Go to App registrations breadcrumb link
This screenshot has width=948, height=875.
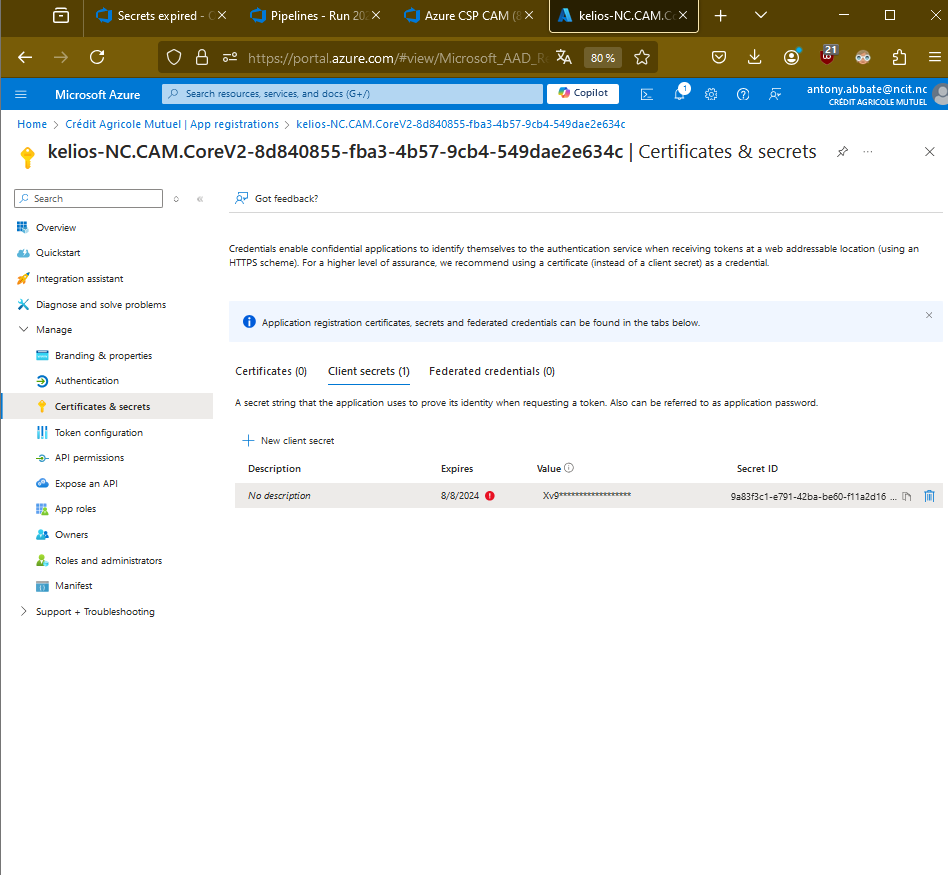coord(172,124)
